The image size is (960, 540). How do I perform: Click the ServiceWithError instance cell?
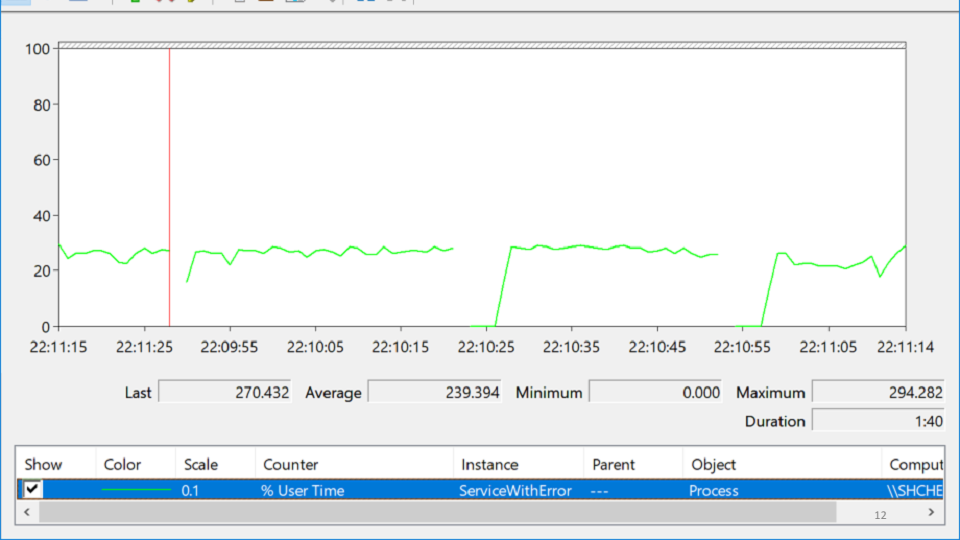516,490
